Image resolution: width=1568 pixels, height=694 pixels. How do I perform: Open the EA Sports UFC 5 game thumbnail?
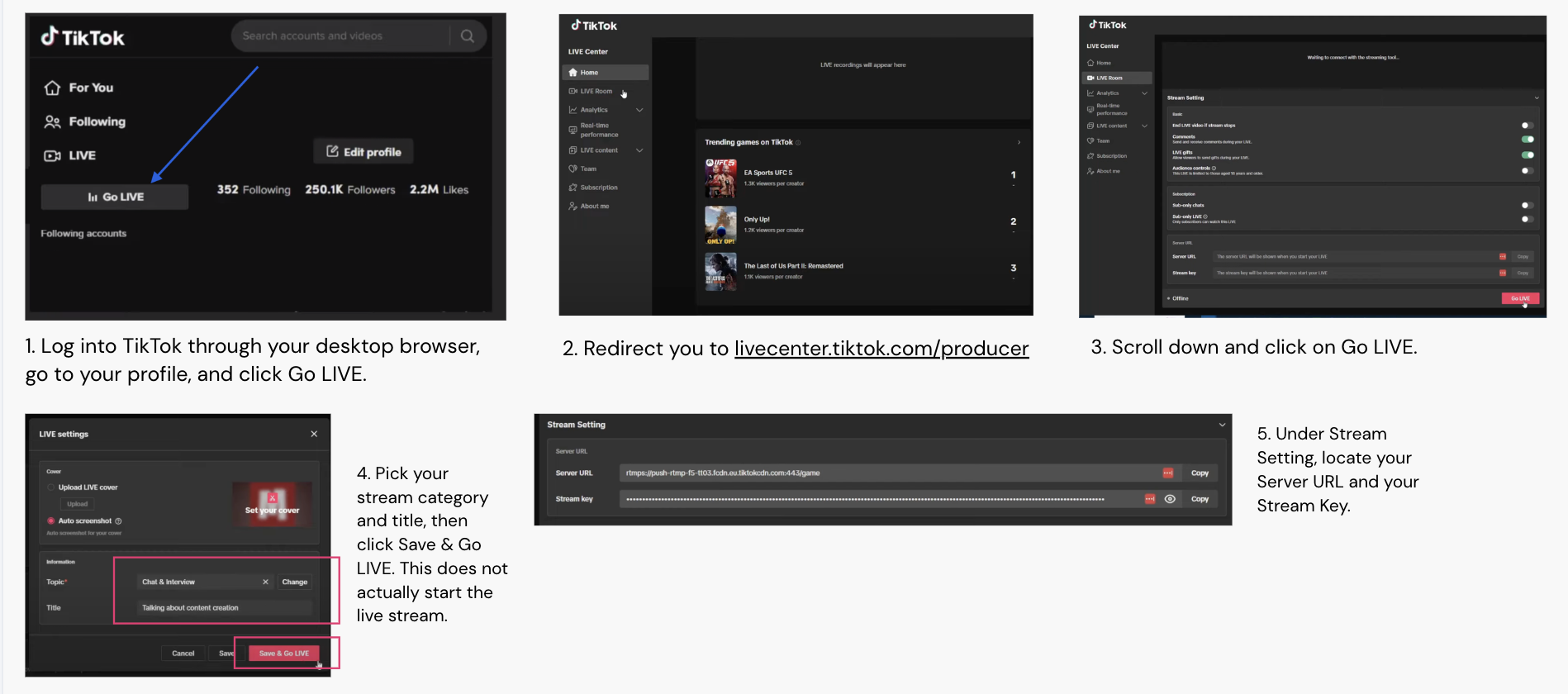coord(720,178)
